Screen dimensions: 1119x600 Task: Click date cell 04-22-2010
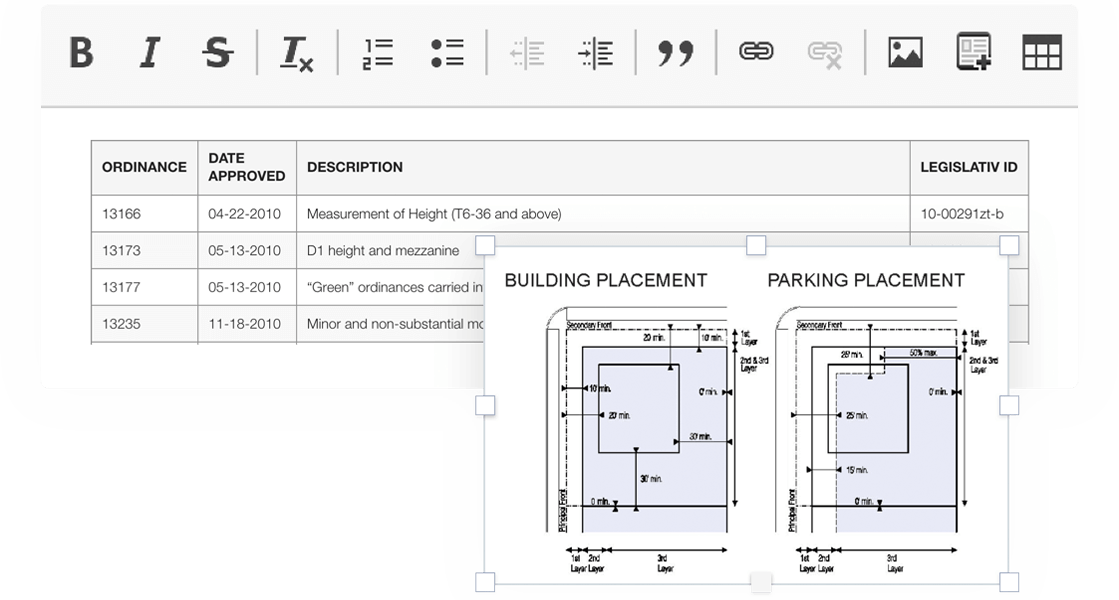[x=247, y=214]
